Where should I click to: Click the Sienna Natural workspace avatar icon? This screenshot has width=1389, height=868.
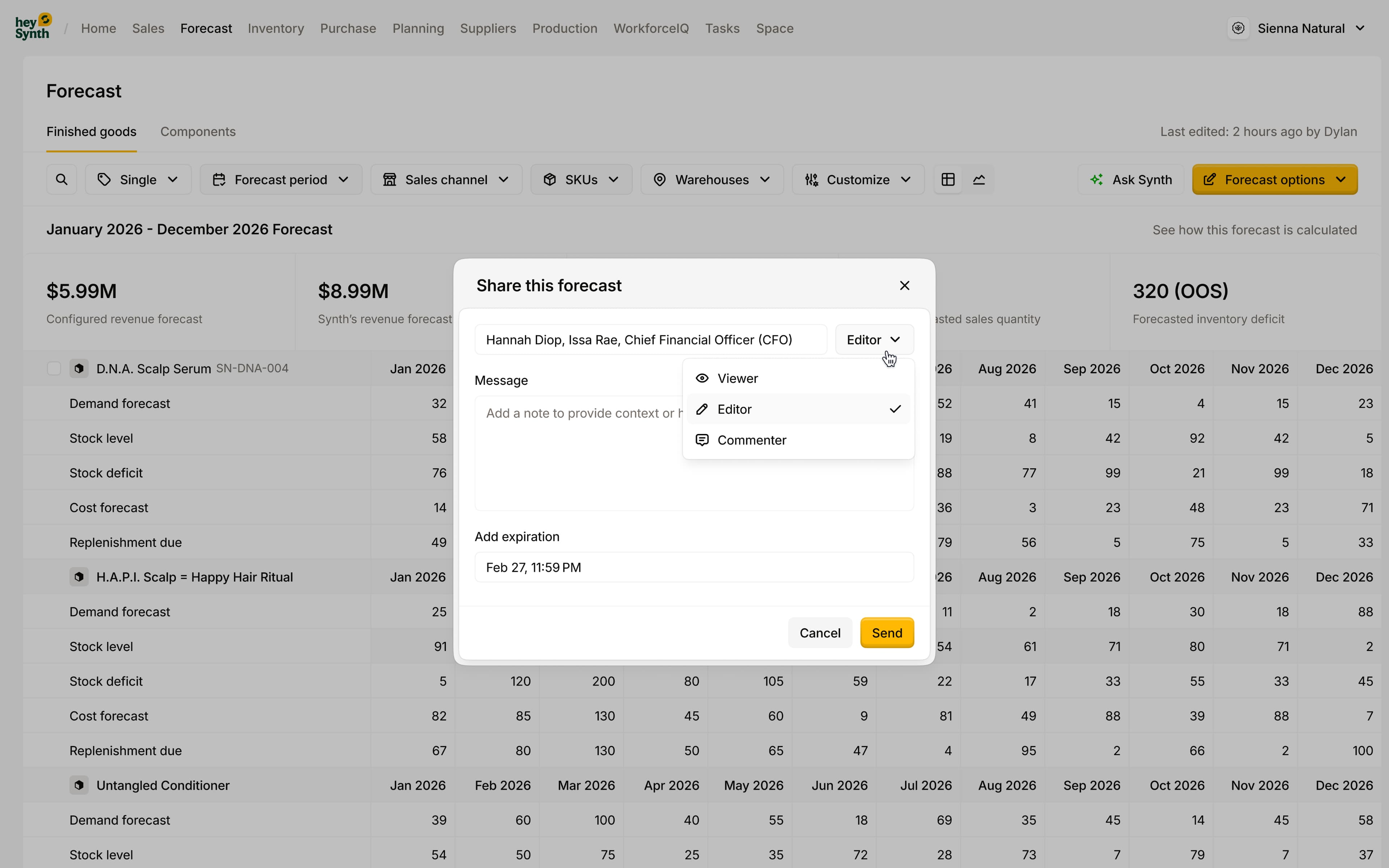point(1238,28)
